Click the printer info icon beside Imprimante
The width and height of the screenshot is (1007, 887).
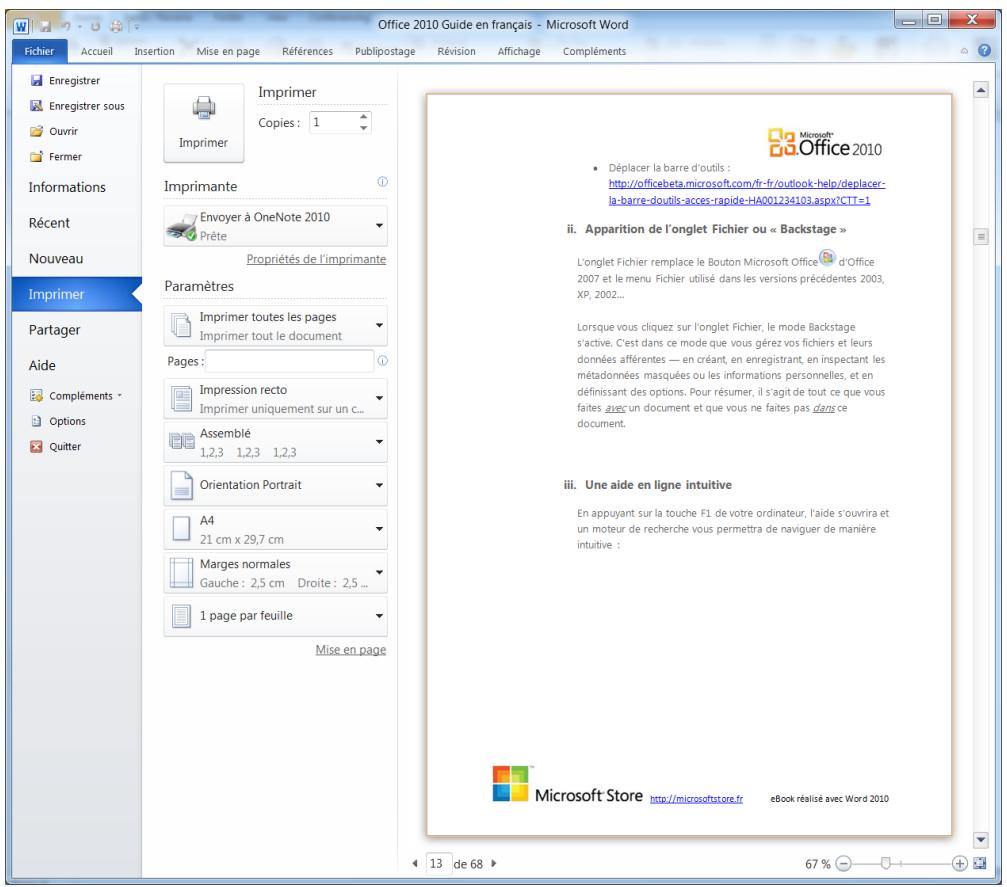382,182
